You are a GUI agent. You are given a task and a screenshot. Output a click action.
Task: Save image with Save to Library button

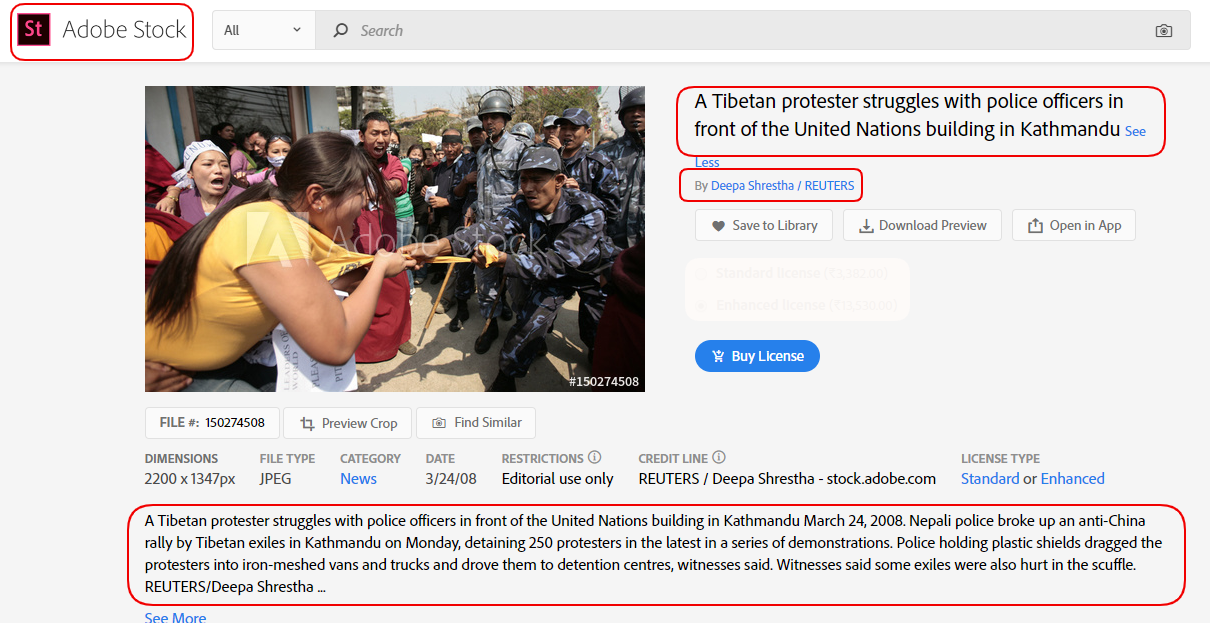(764, 225)
